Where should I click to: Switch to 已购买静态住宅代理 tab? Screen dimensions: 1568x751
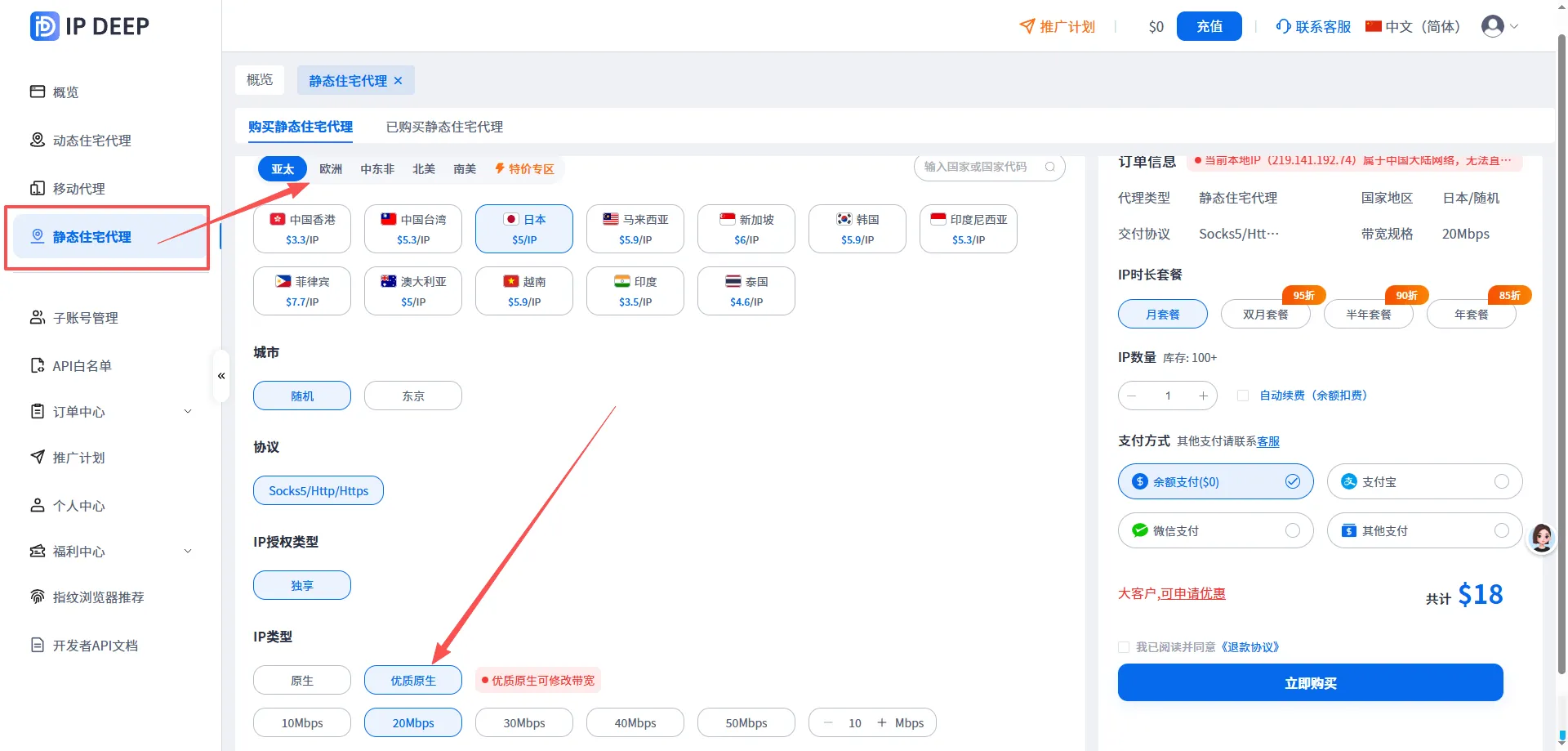click(444, 127)
